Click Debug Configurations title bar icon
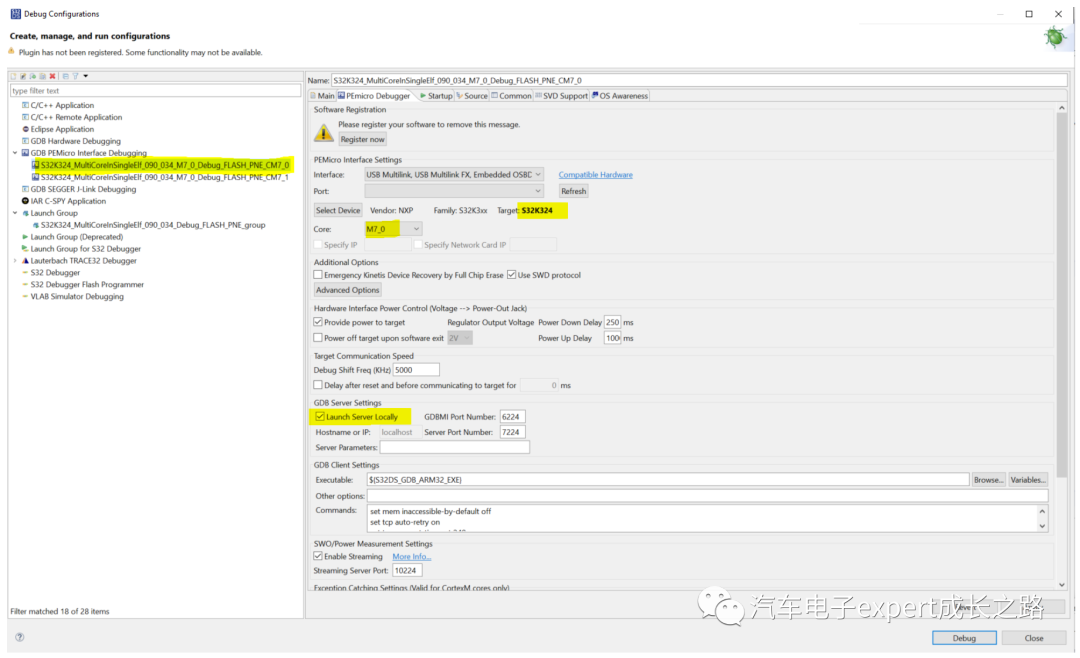 pyautogui.click(x=15, y=14)
